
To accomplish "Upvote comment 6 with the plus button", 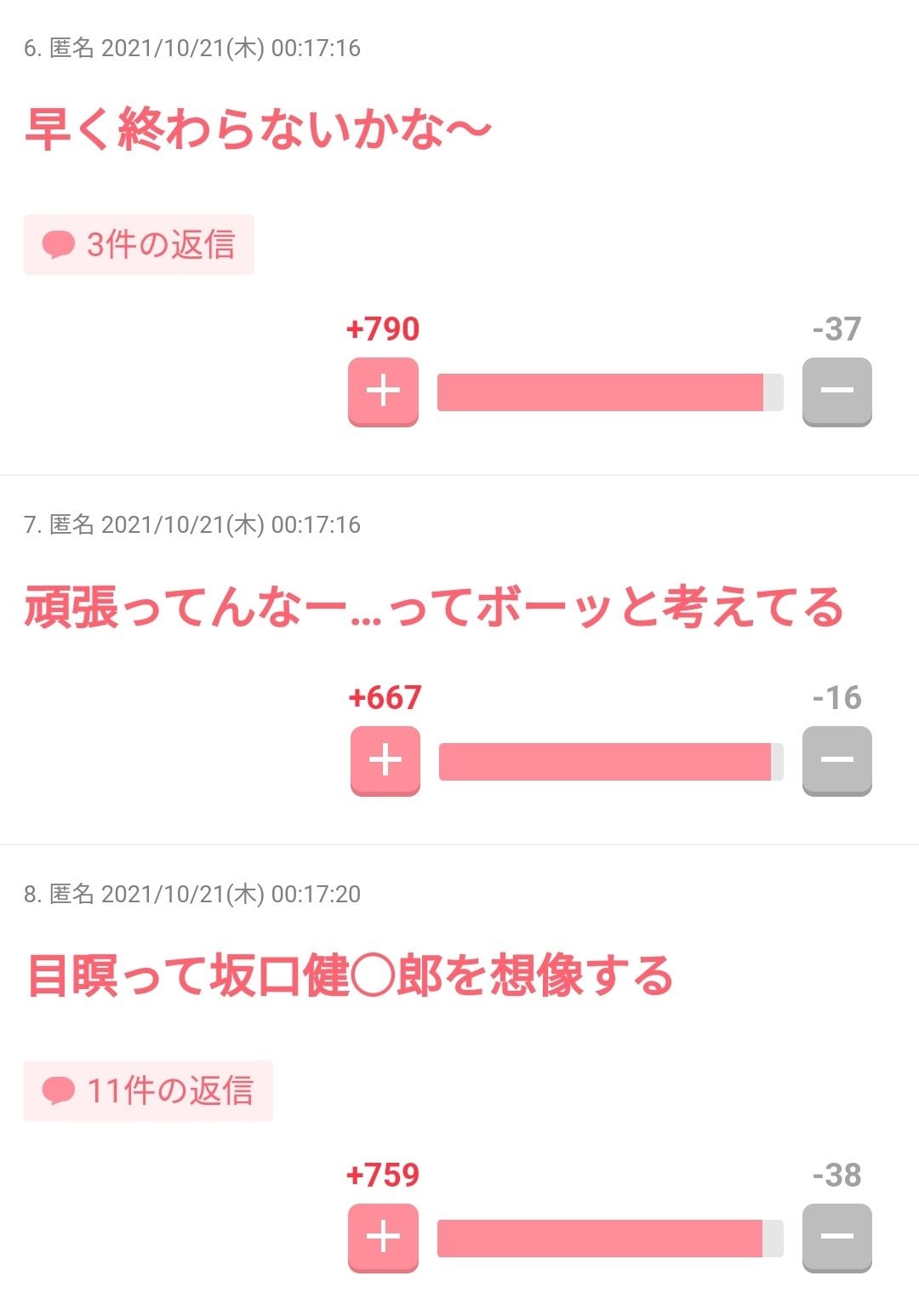I will pyautogui.click(x=383, y=392).
